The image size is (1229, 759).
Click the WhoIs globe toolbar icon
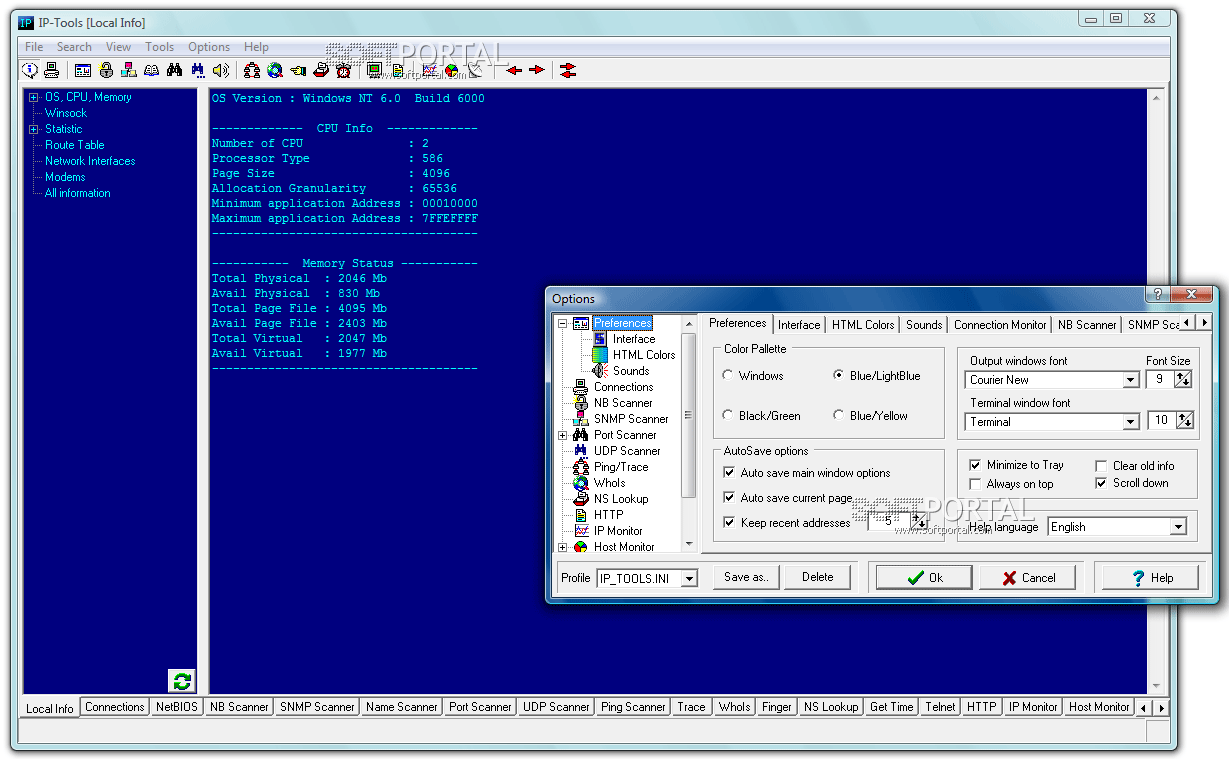click(x=274, y=70)
